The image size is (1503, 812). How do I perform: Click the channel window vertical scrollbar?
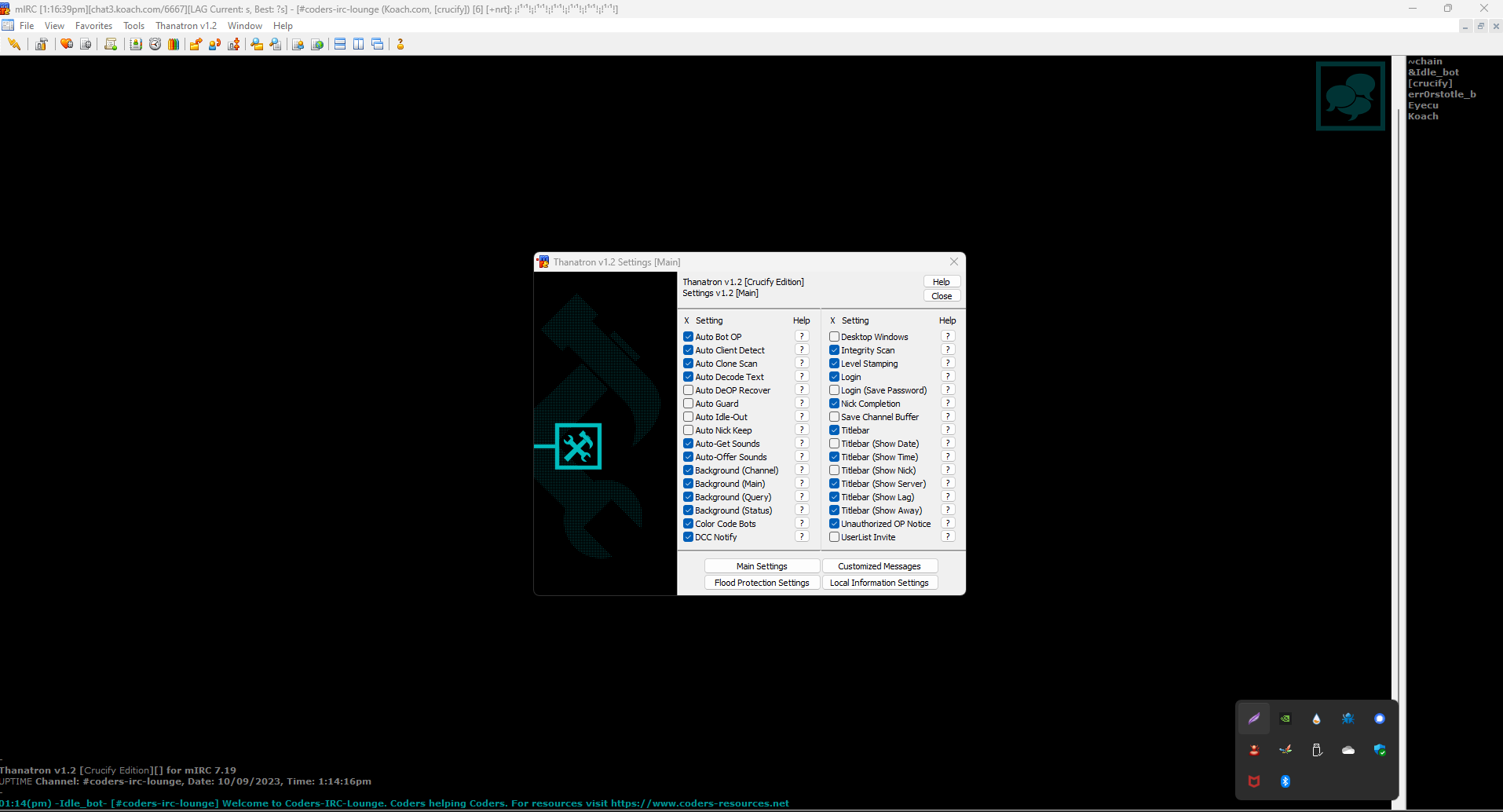1398,432
